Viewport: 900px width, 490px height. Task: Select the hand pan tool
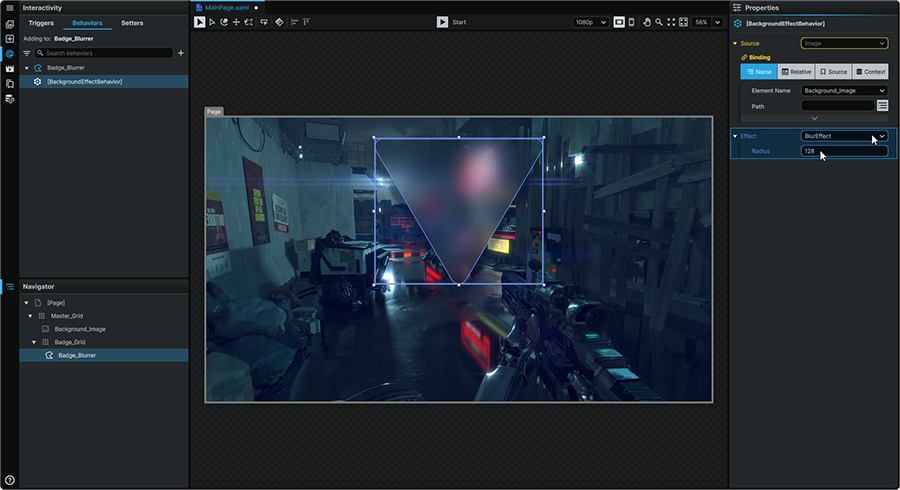click(647, 22)
